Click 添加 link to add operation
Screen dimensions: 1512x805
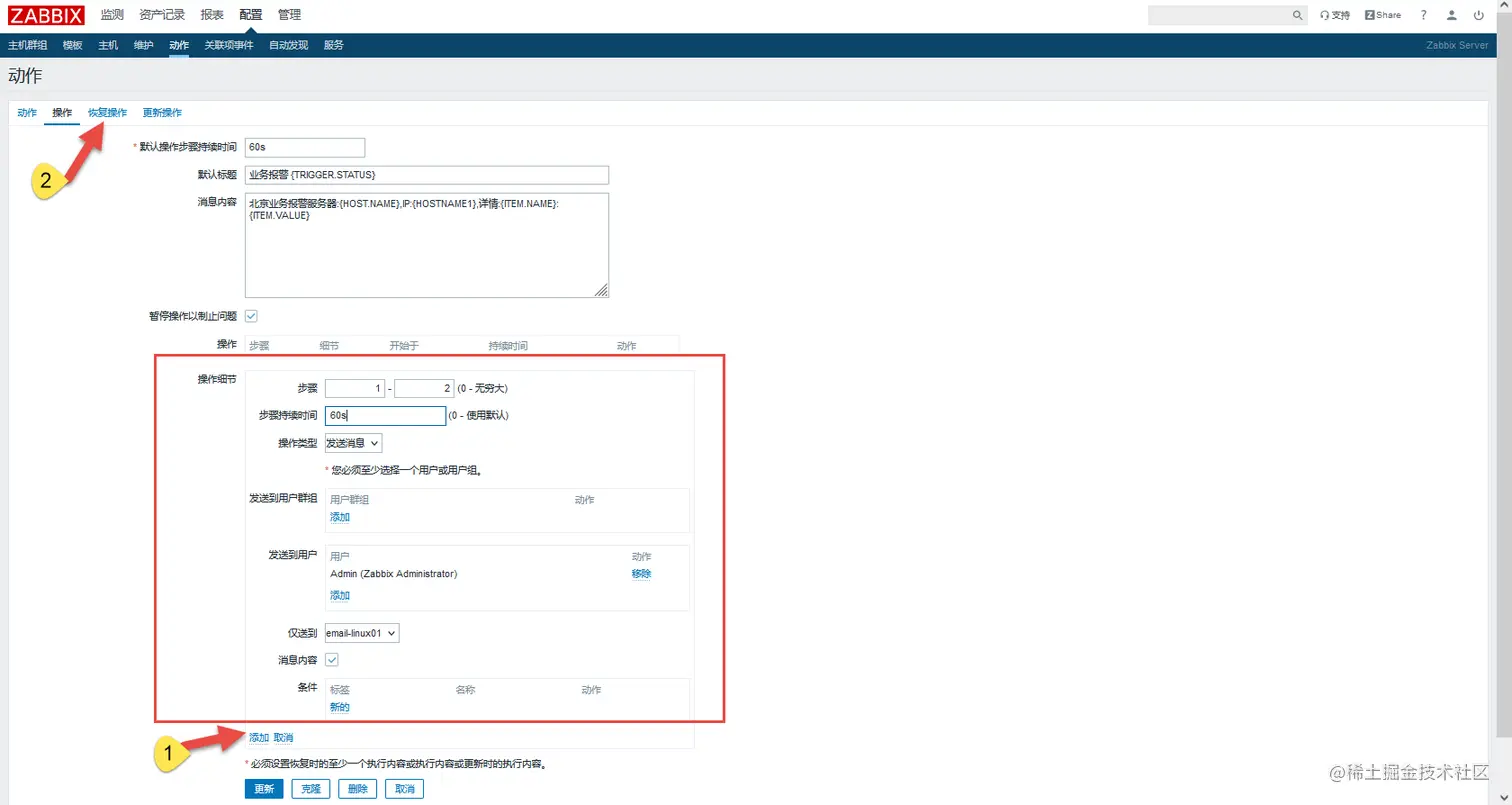(259, 738)
